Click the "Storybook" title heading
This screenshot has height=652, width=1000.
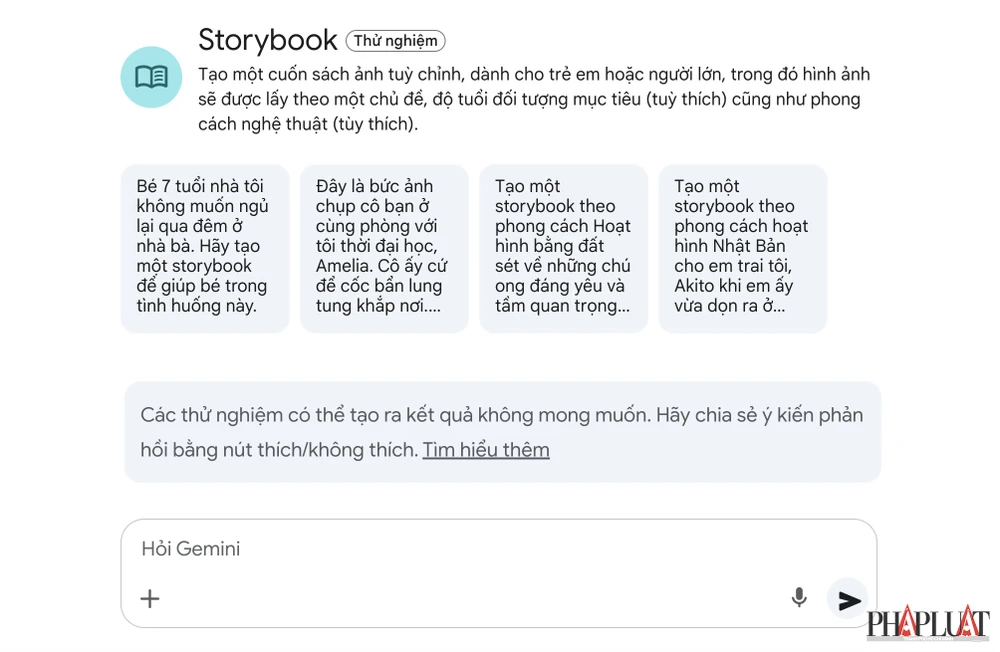tap(268, 40)
